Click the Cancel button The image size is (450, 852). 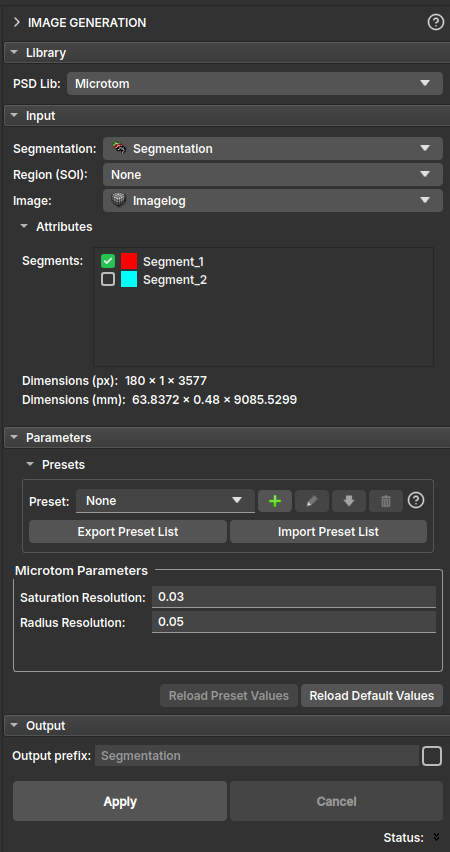(x=336, y=801)
